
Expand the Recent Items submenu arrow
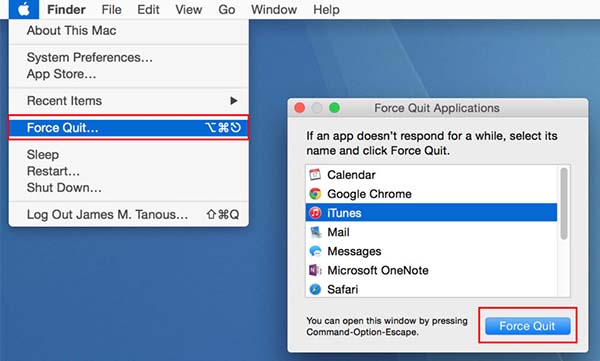[234, 101]
